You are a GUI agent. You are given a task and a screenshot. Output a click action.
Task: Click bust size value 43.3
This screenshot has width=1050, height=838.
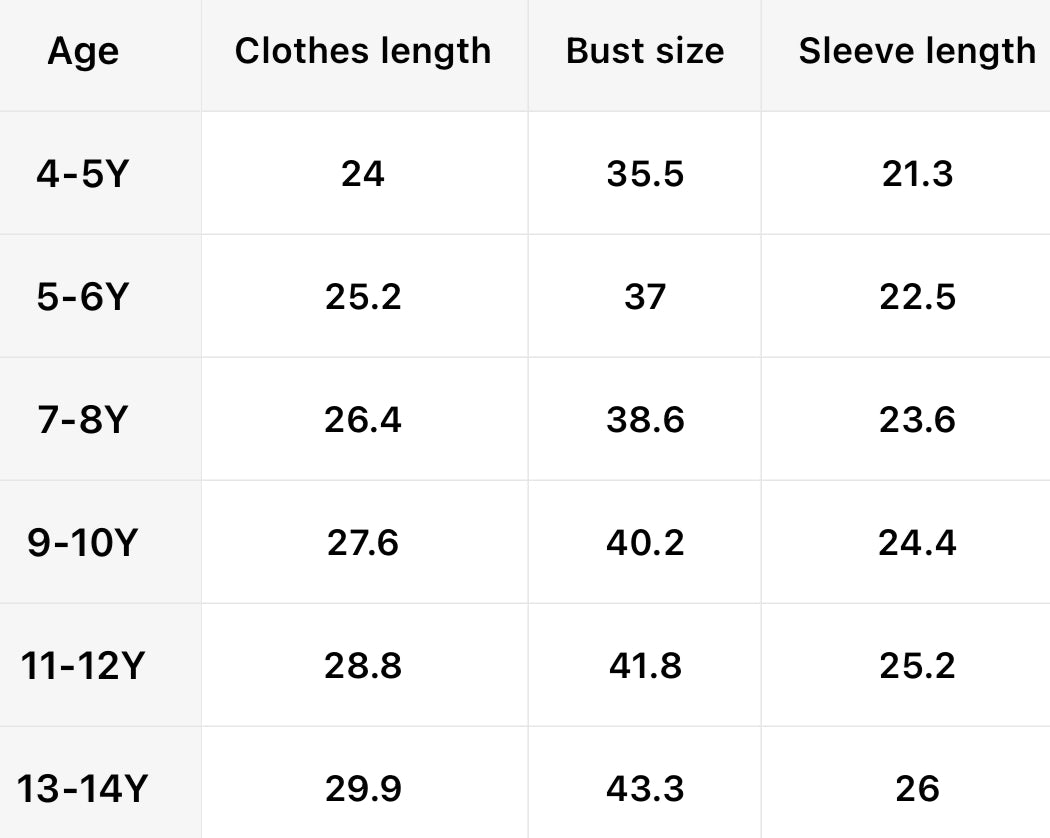[645, 789]
